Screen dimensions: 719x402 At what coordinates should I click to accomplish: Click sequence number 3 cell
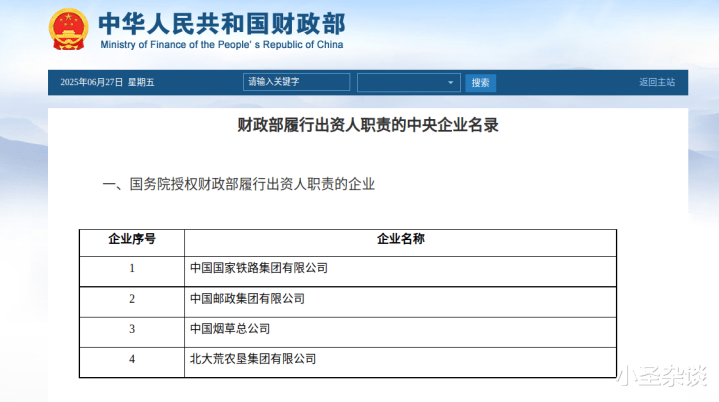[x=132, y=332]
